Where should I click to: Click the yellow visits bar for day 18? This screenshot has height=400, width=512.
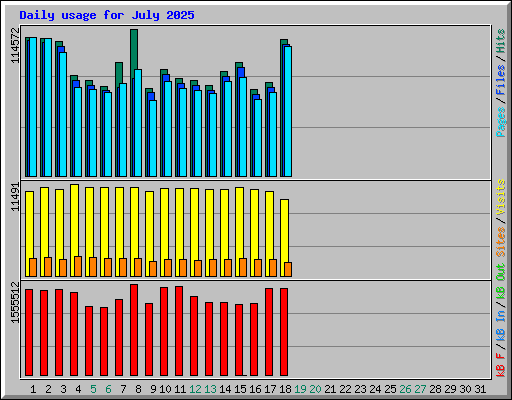click(x=285, y=230)
